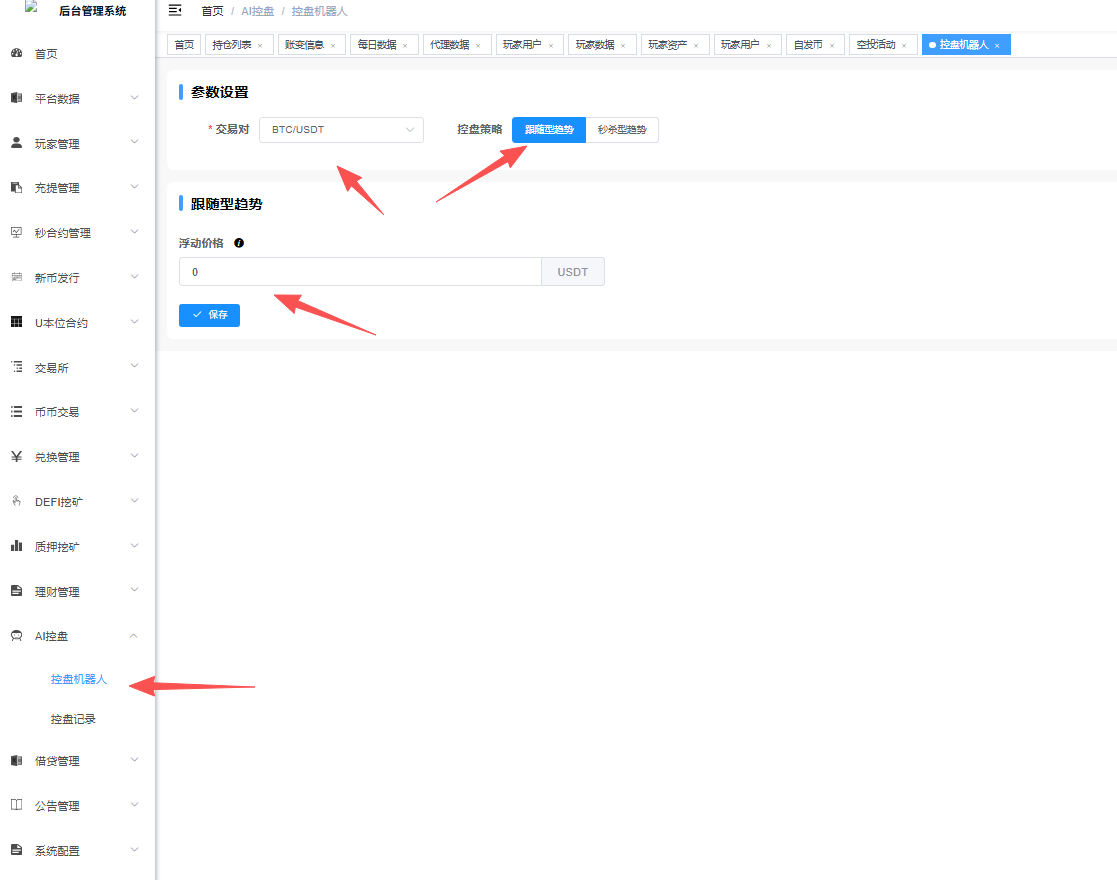
Task: Open 控盘记录 in the sidebar
Action: [x=73, y=719]
